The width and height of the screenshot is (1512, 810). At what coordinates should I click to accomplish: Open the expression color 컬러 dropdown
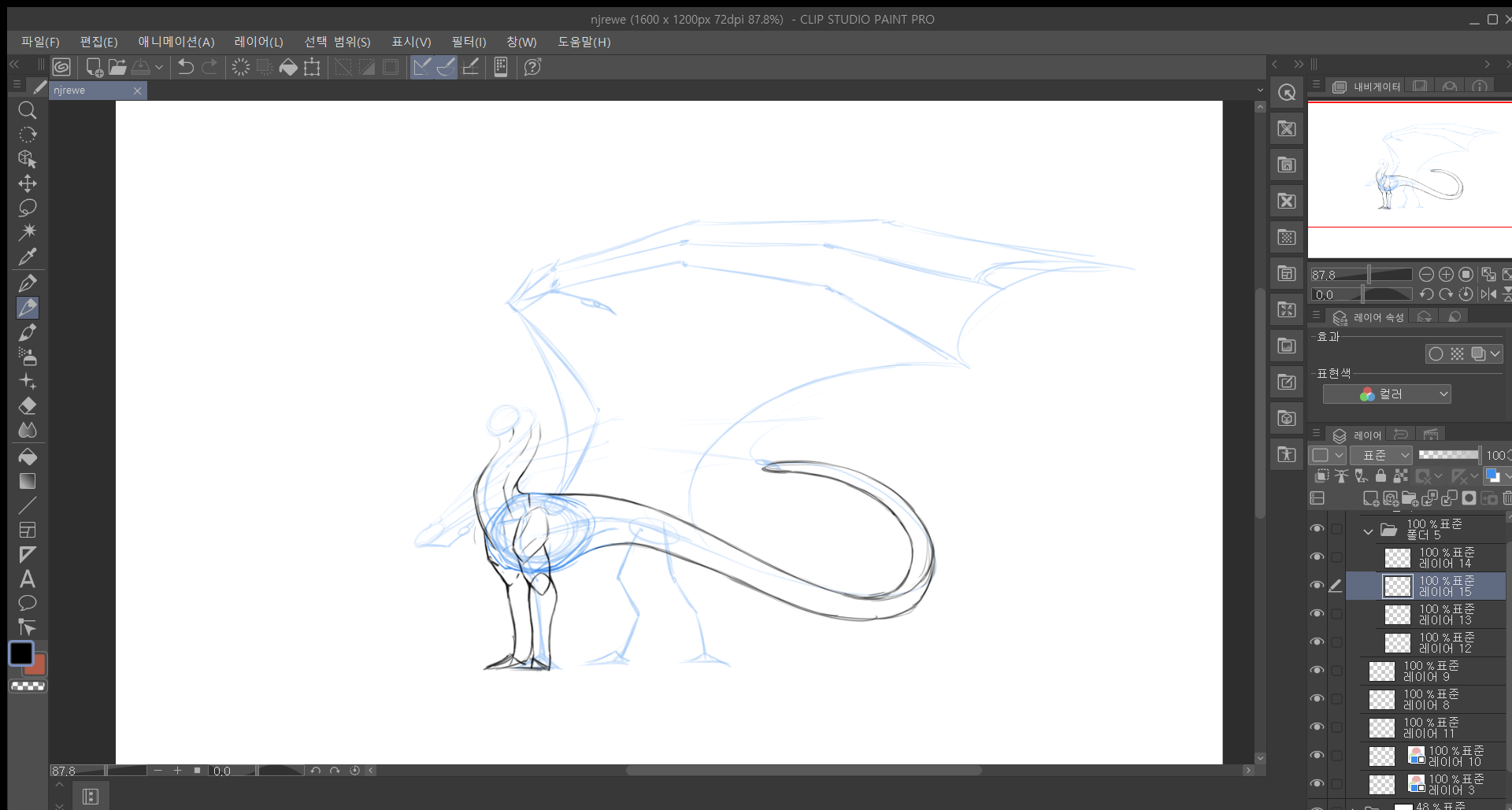pos(1387,394)
